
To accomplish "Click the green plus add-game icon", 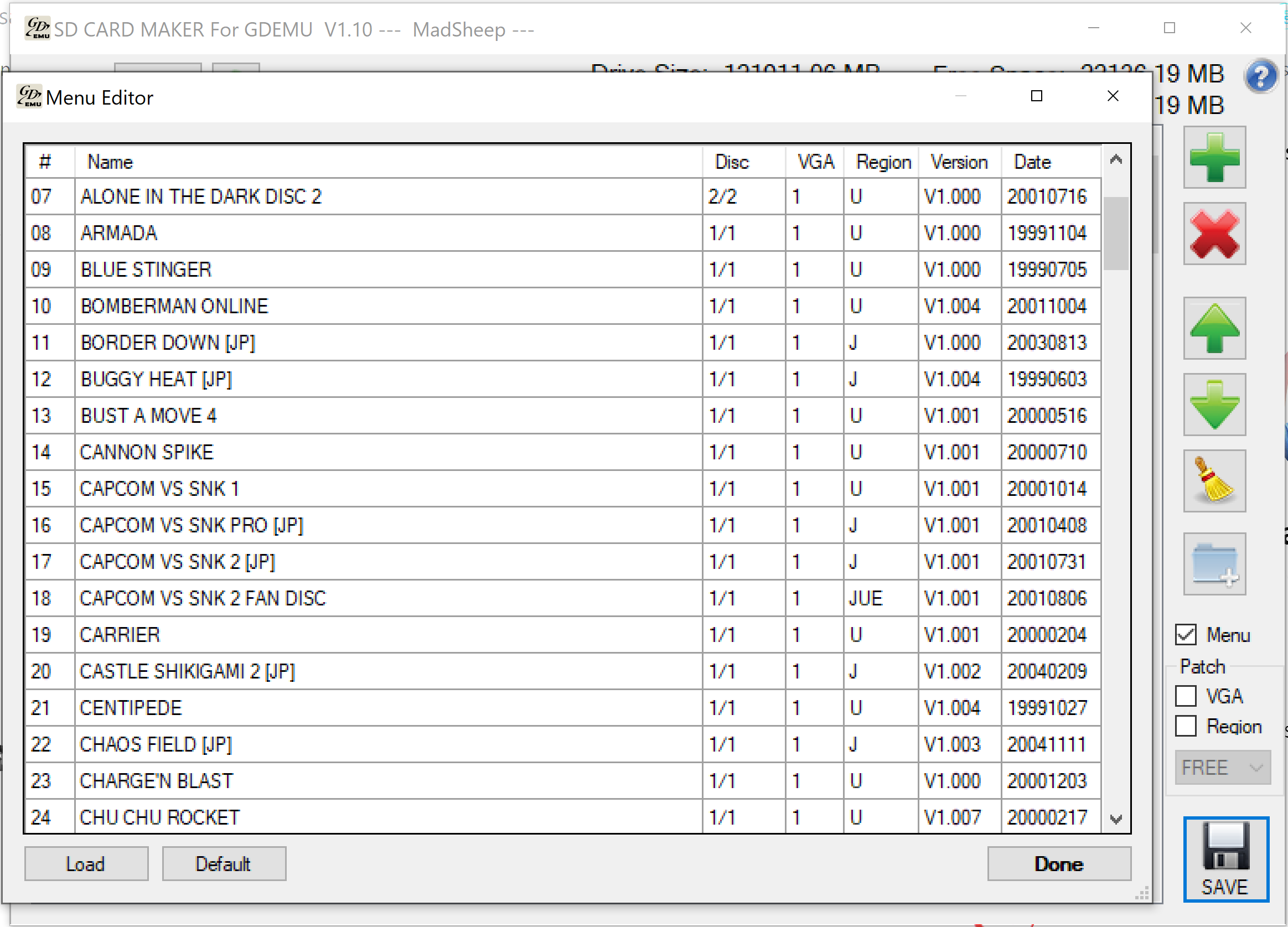I will point(1214,157).
